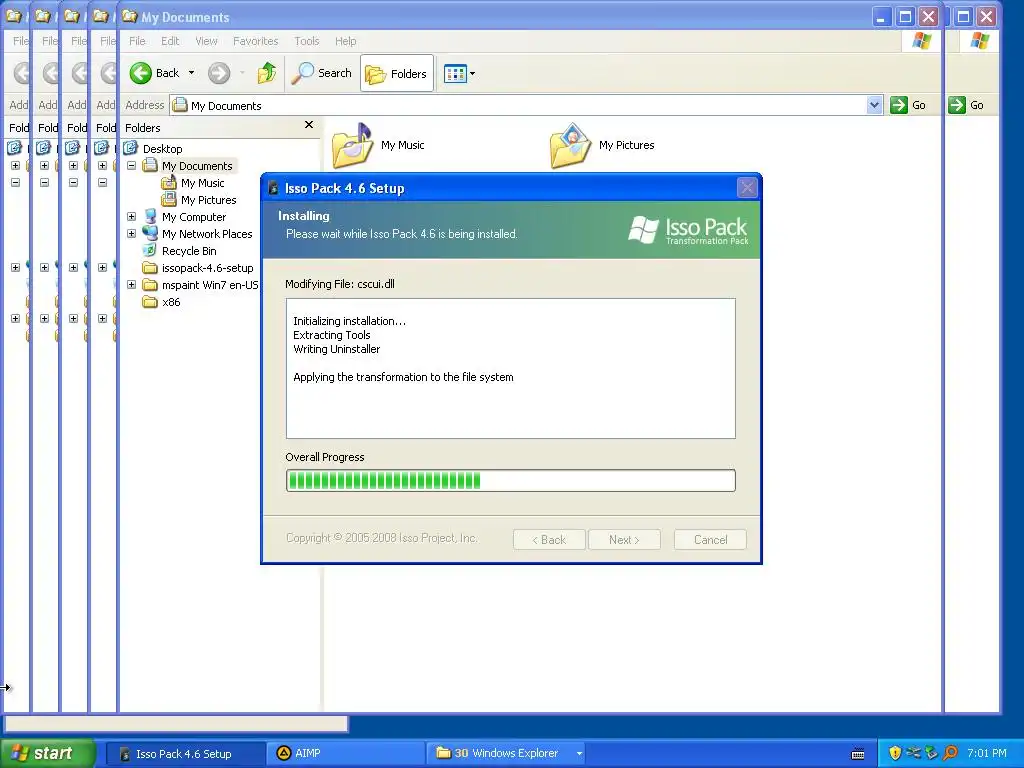Click the green Back arrow icon
Screen dimensions: 1024x768
(140, 73)
